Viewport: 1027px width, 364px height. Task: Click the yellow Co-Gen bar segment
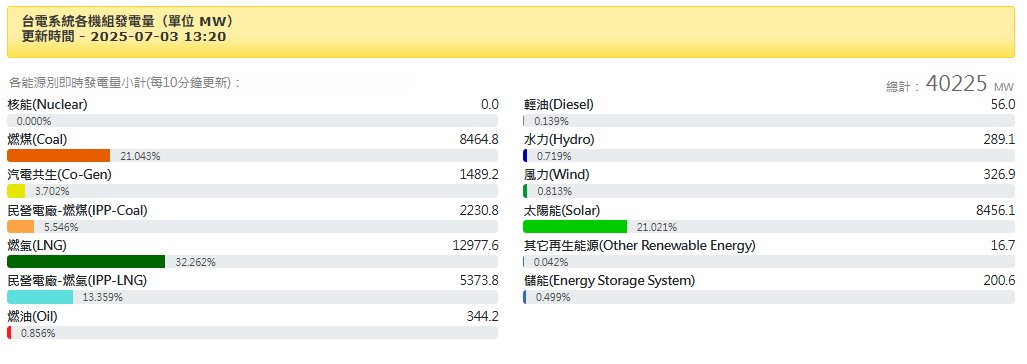click(x=16, y=191)
